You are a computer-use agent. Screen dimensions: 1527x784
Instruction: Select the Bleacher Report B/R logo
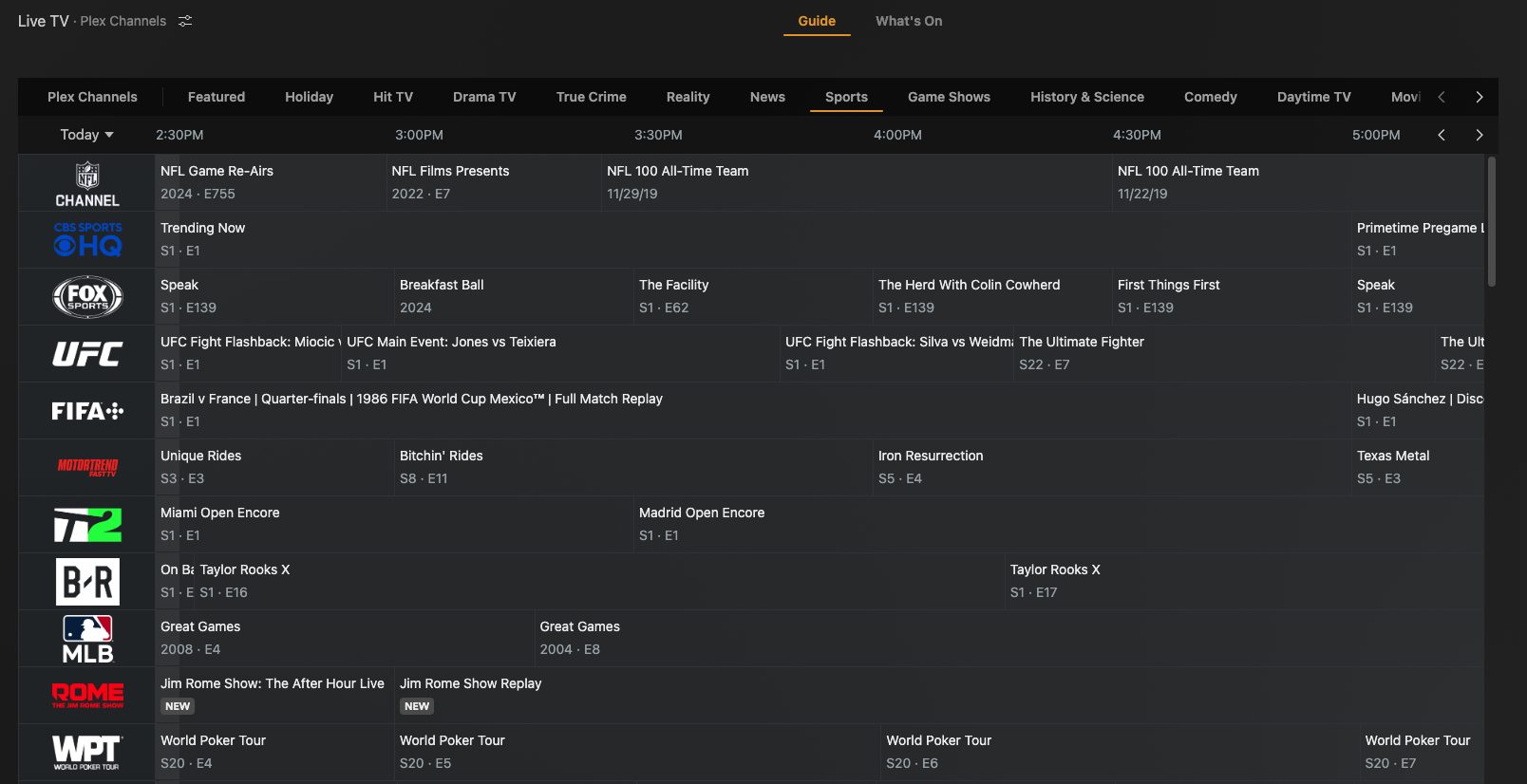pyautogui.click(x=87, y=582)
